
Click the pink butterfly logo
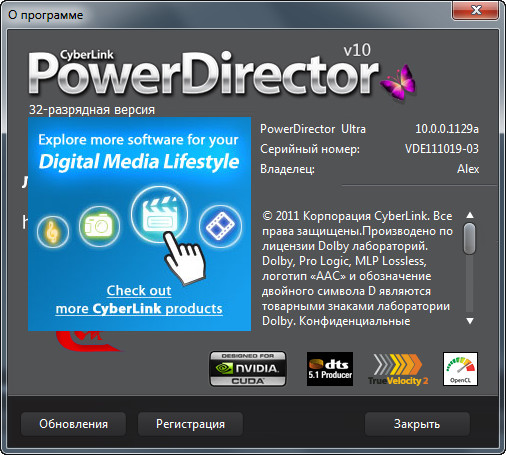pyautogui.click(x=398, y=82)
